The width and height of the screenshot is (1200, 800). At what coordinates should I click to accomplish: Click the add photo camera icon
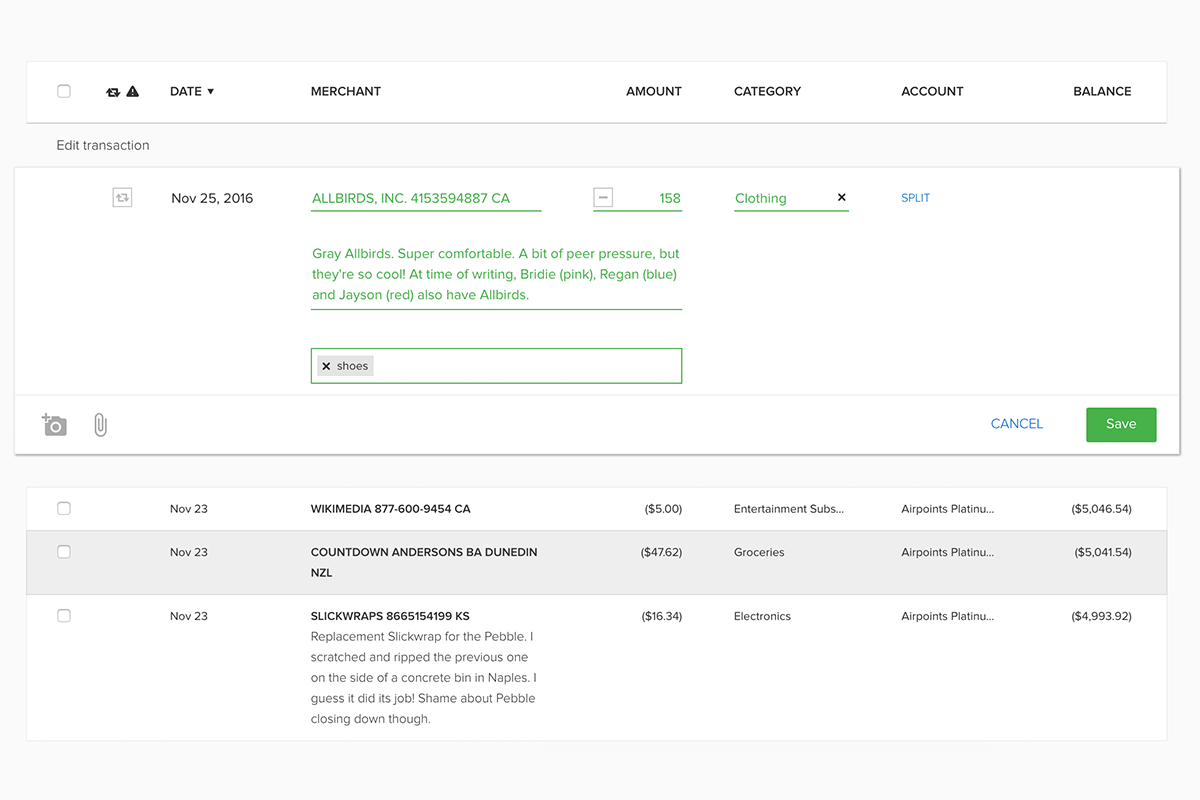tap(55, 425)
